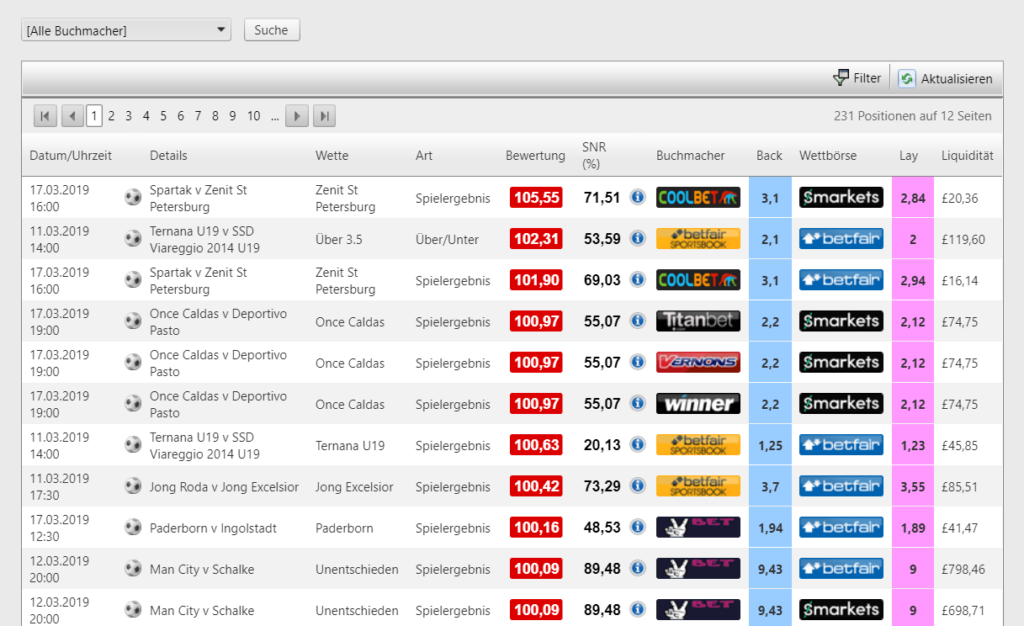Open info icon in Vernons row
Screen dimensions: 1024x626
[x=638, y=362]
